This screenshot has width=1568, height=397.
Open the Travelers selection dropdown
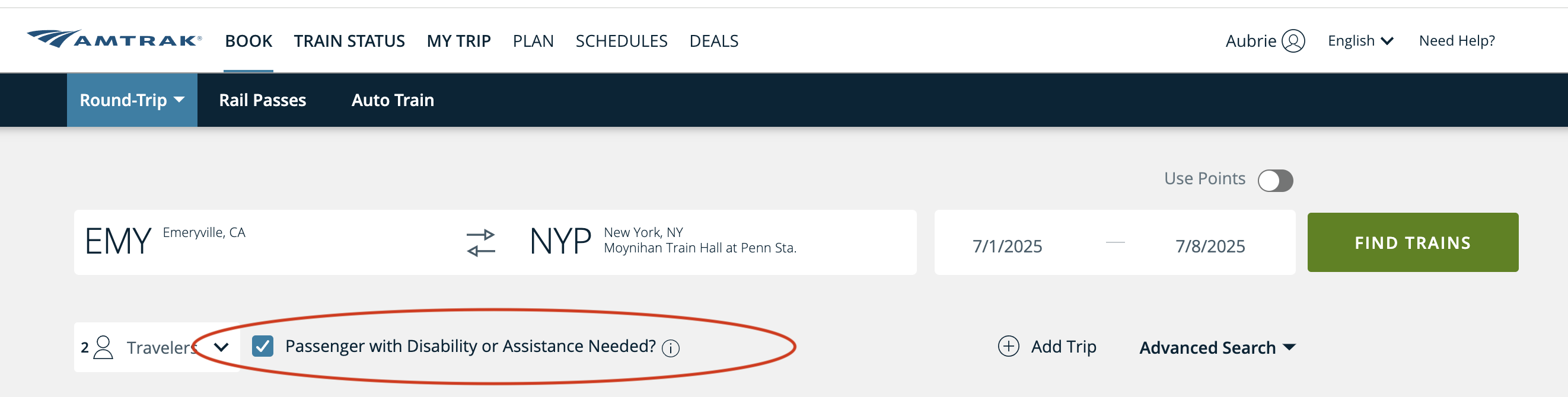222,347
